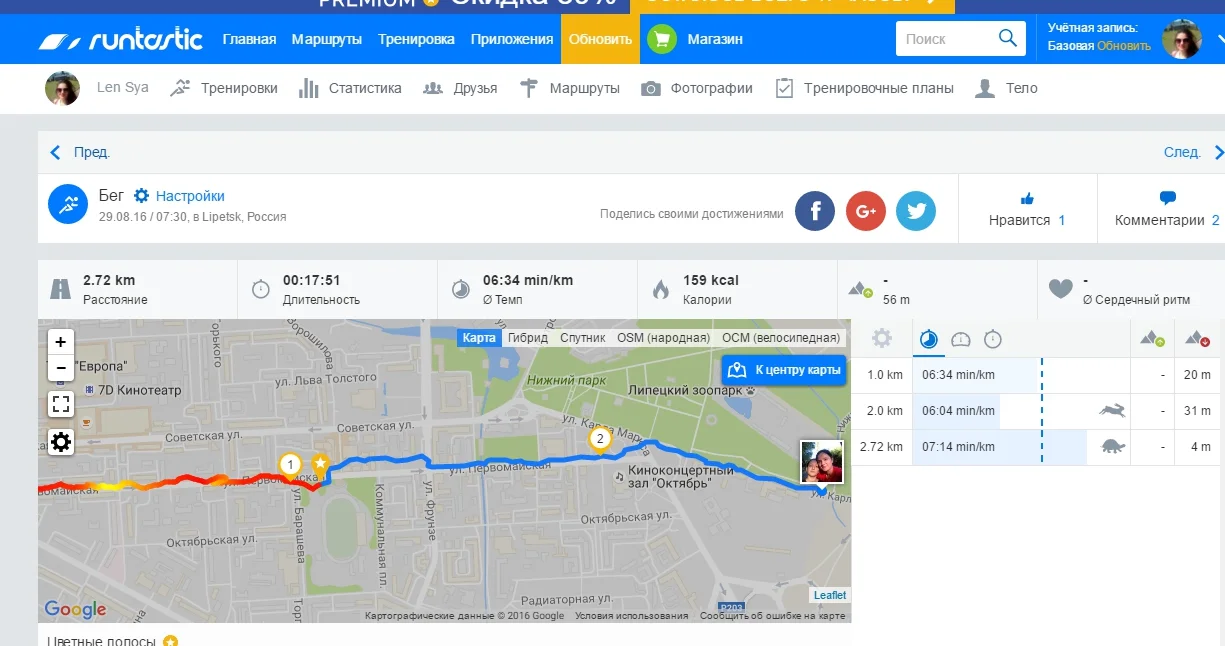This screenshot has height=646, width=1225.
Task: Open the splits table settings gear
Action: [882, 339]
